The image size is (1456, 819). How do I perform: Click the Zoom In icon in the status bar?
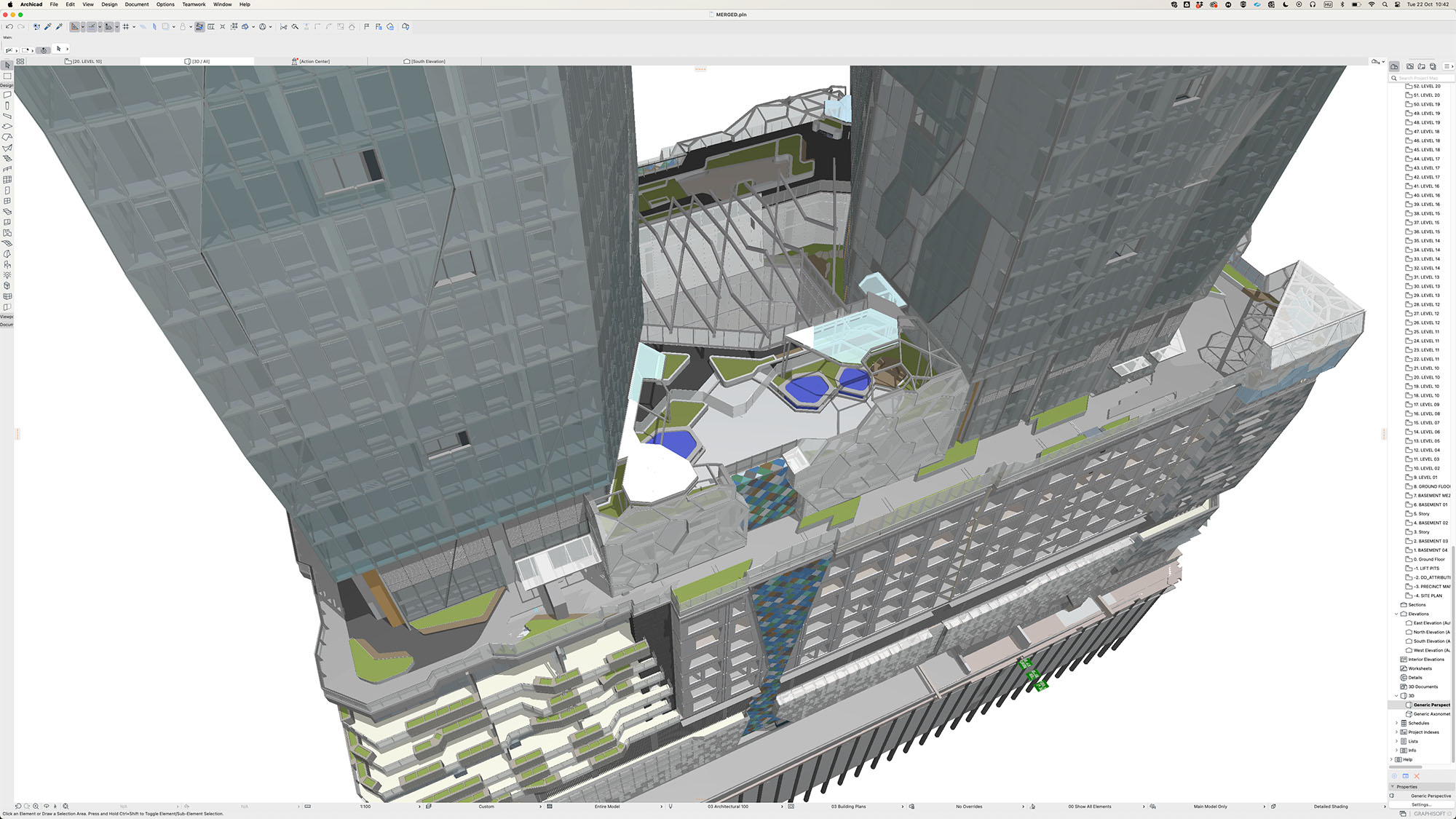(36, 807)
